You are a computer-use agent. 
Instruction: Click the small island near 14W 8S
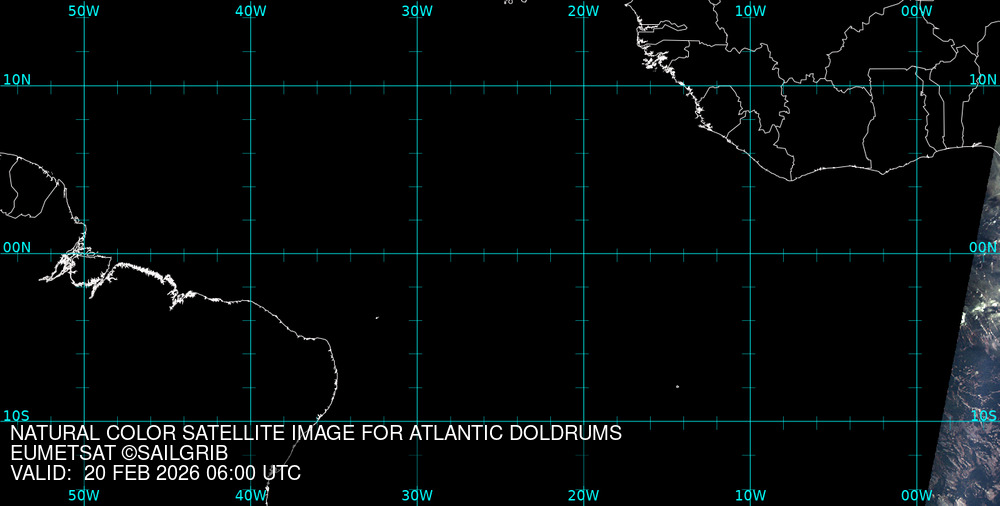pyautogui.click(x=677, y=386)
